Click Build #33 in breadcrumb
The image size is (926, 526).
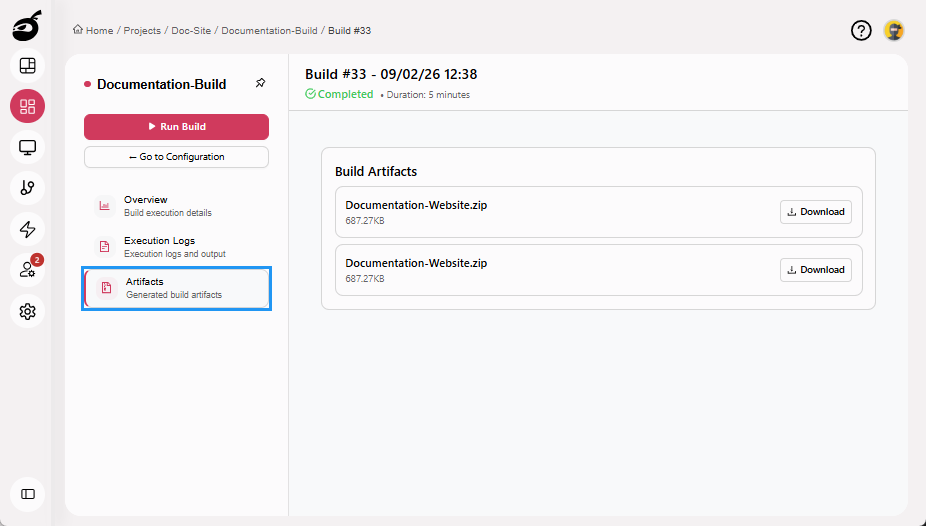pos(350,31)
